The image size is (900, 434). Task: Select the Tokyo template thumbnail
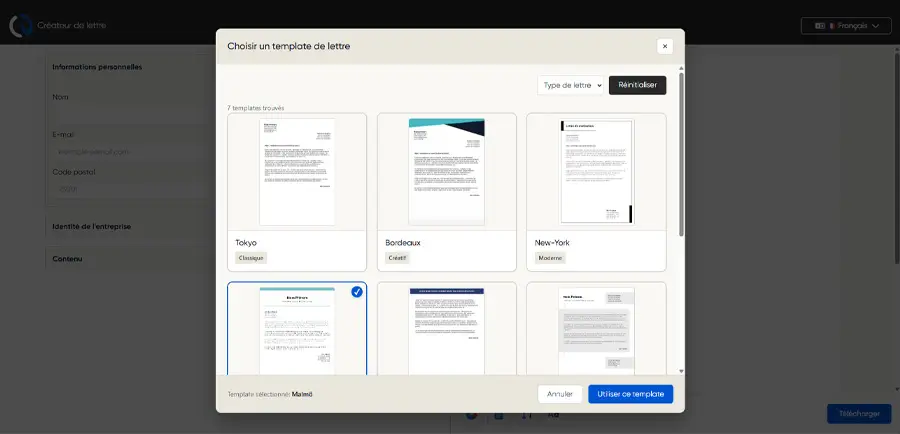(x=297, y=172)
